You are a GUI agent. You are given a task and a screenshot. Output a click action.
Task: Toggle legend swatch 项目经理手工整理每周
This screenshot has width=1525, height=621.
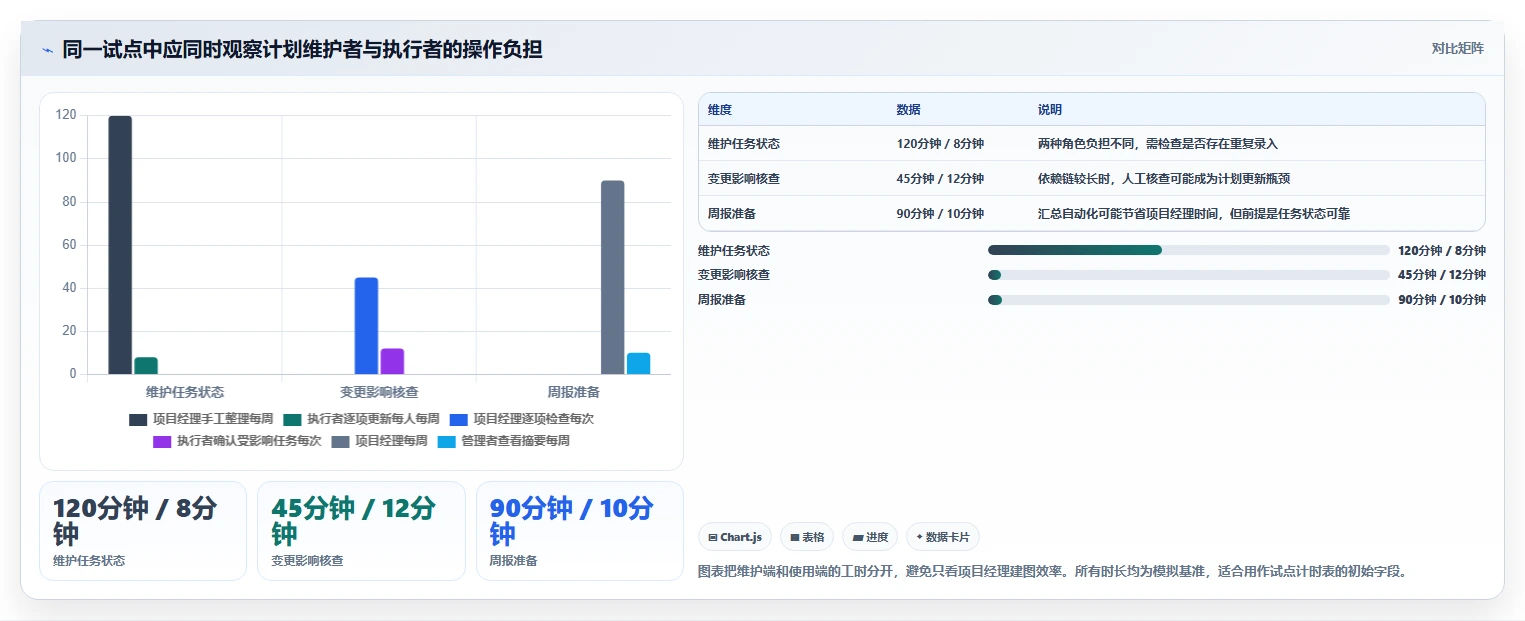click(138, 419)
